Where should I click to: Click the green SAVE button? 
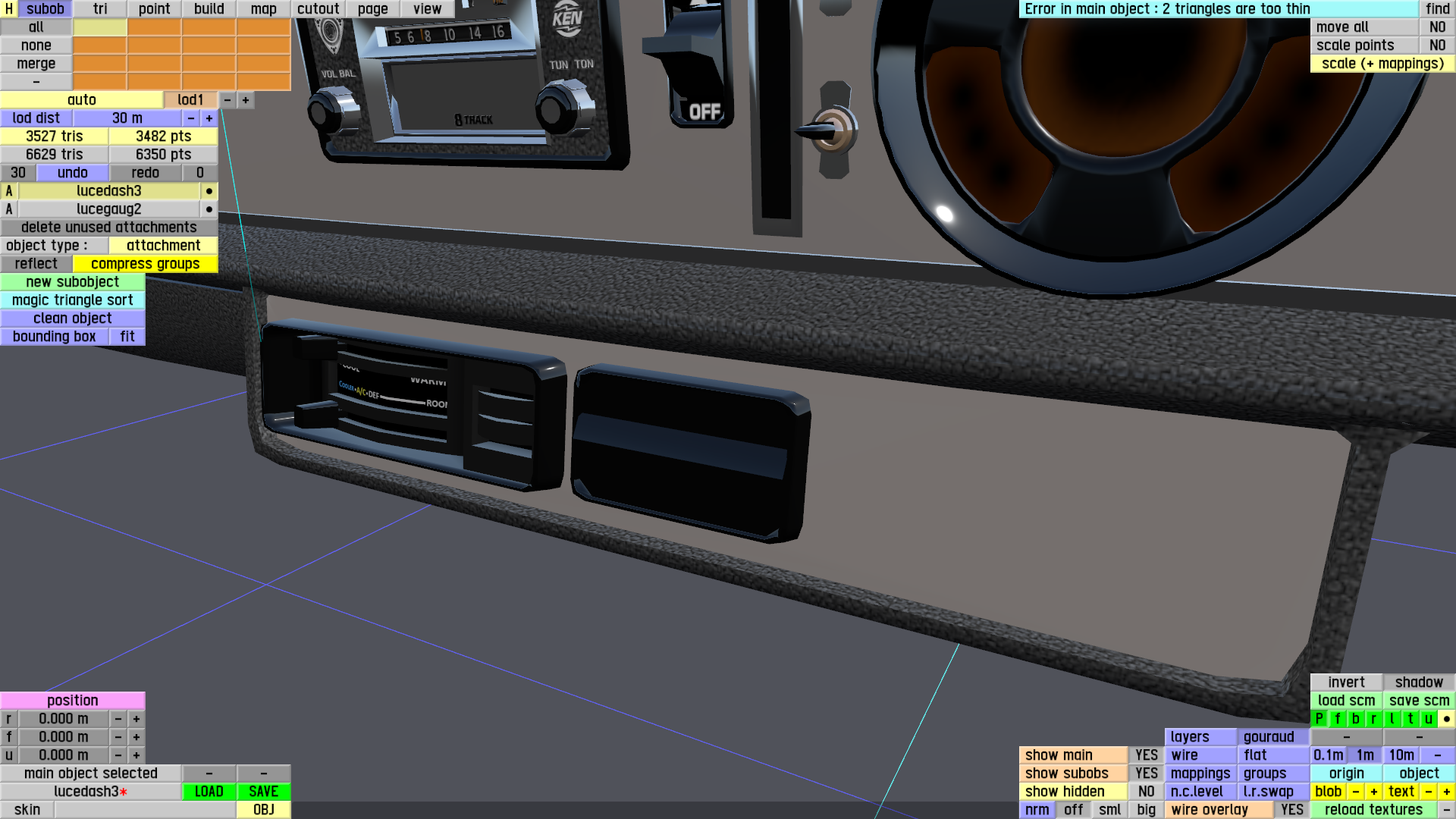pyautogui.click(x=263, y=792)
